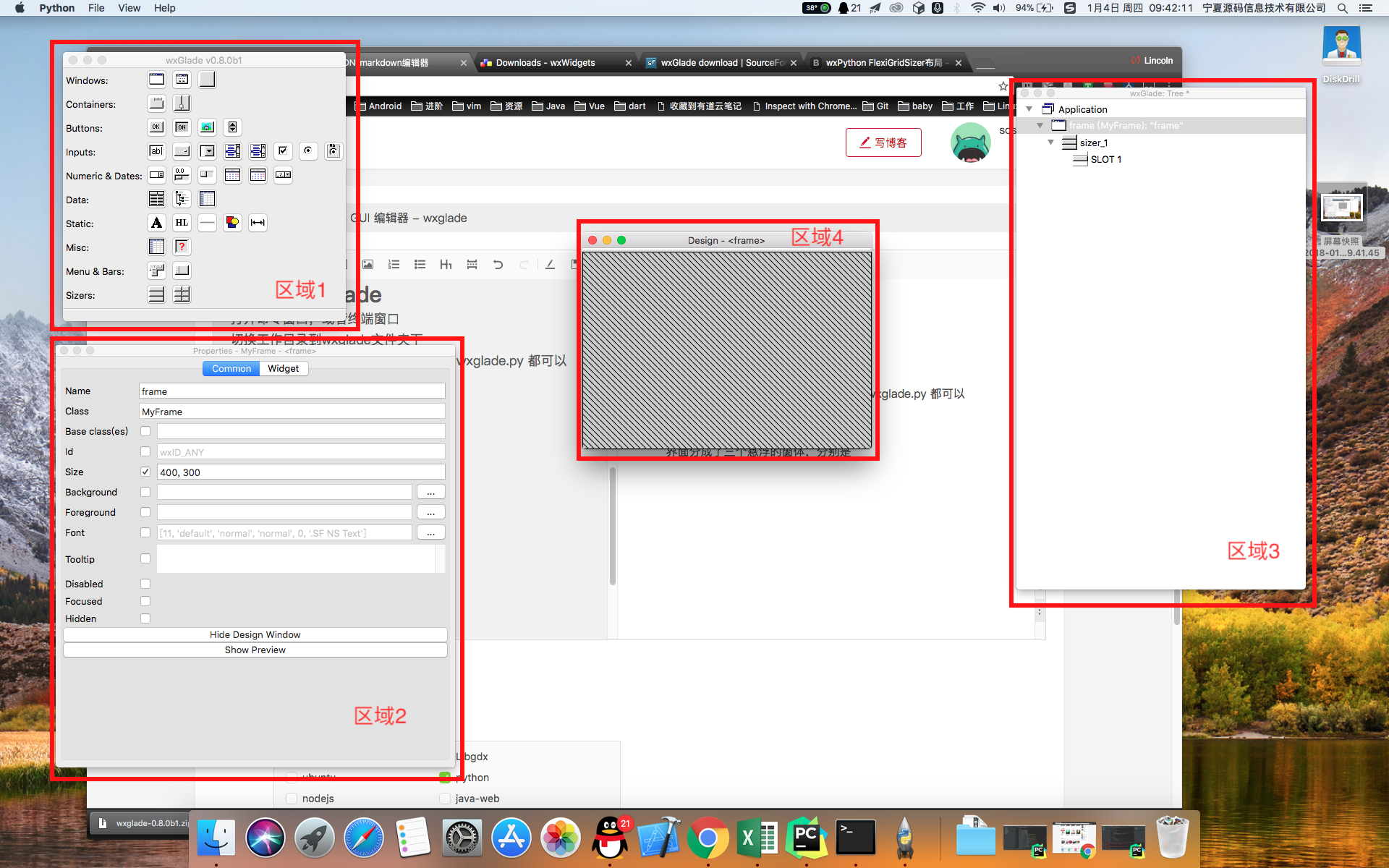
Task: Add a grid sizer from Sizers row
Action: pos(182,294)
